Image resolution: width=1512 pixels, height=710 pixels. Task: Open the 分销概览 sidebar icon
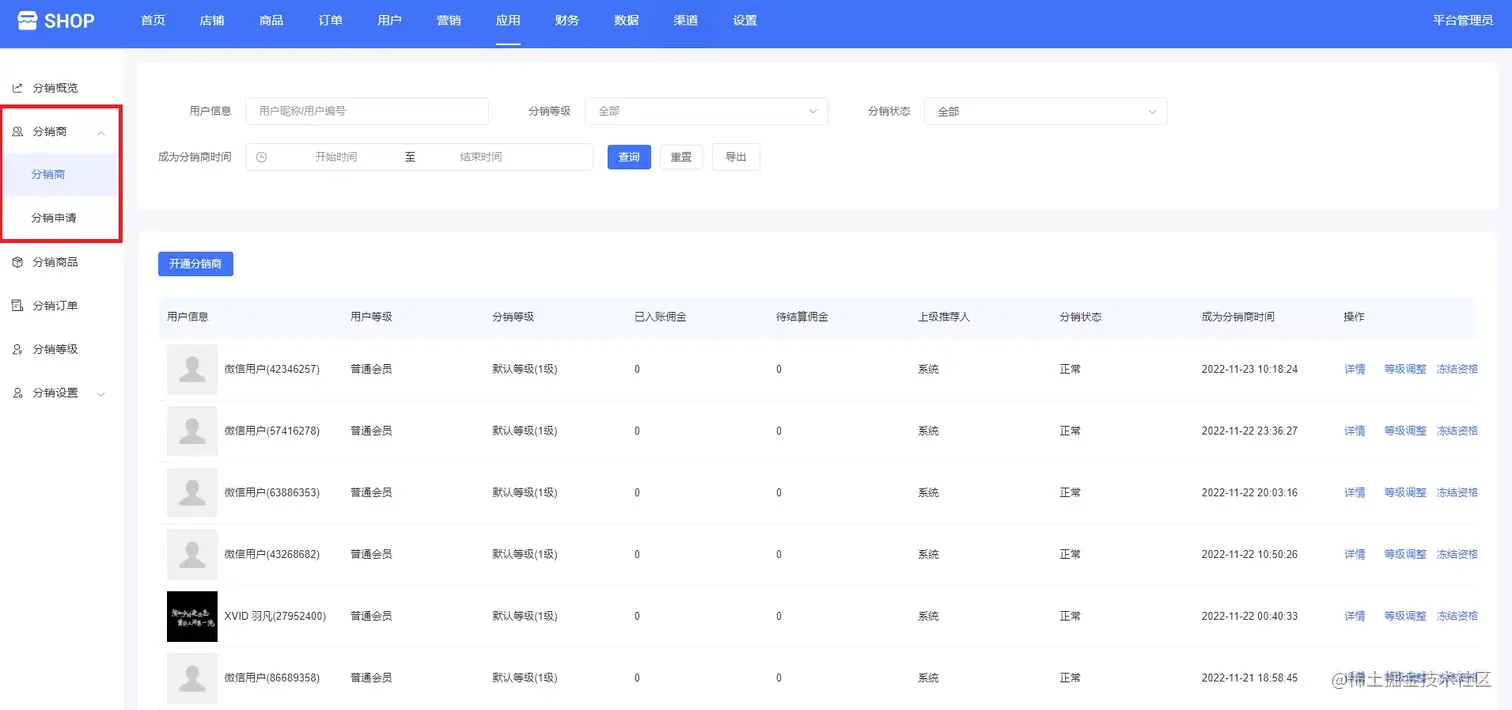pos(17,88)
